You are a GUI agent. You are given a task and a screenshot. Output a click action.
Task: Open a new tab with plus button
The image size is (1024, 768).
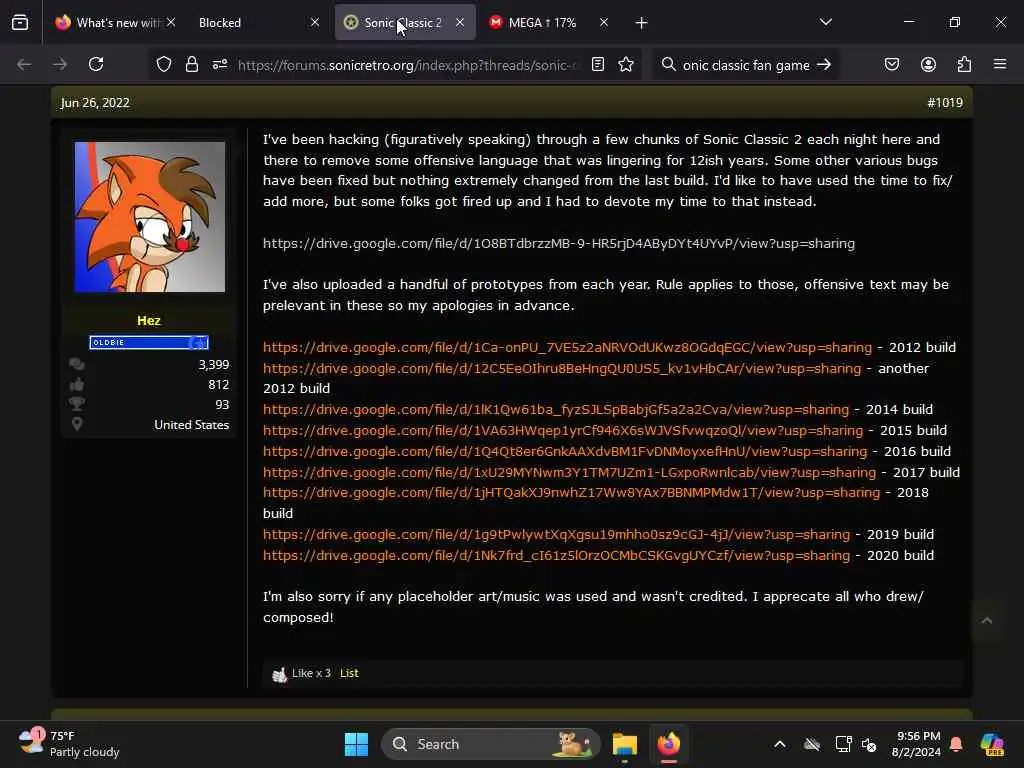click(641, 23)
